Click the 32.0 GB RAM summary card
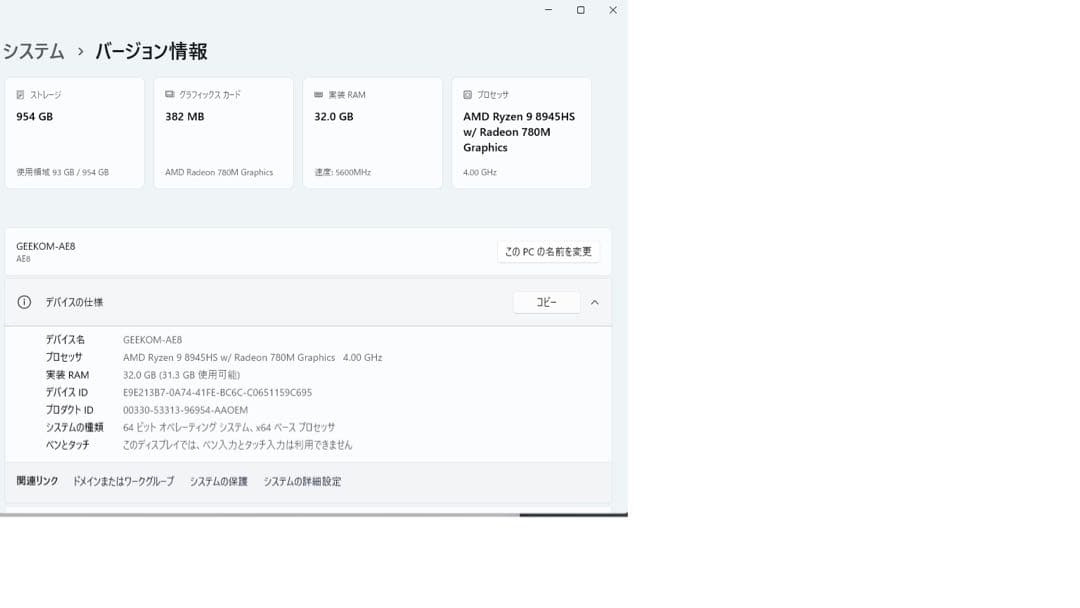 click(372, 132)
